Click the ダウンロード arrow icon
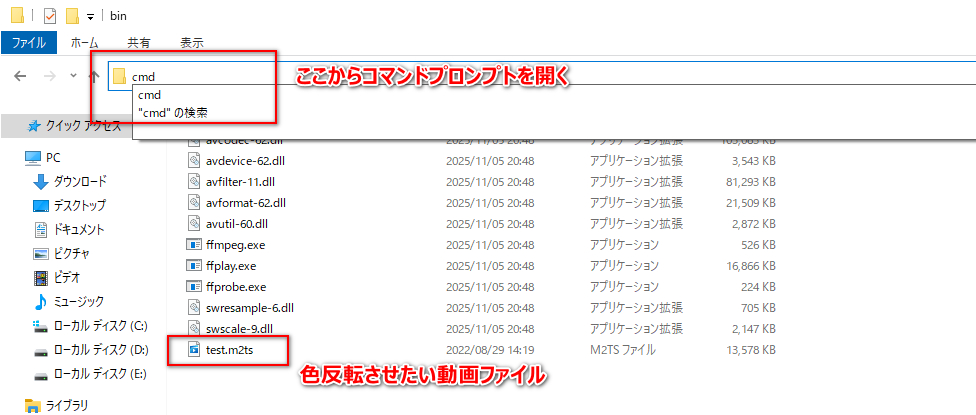976x415 pixels. pos(40,182)
